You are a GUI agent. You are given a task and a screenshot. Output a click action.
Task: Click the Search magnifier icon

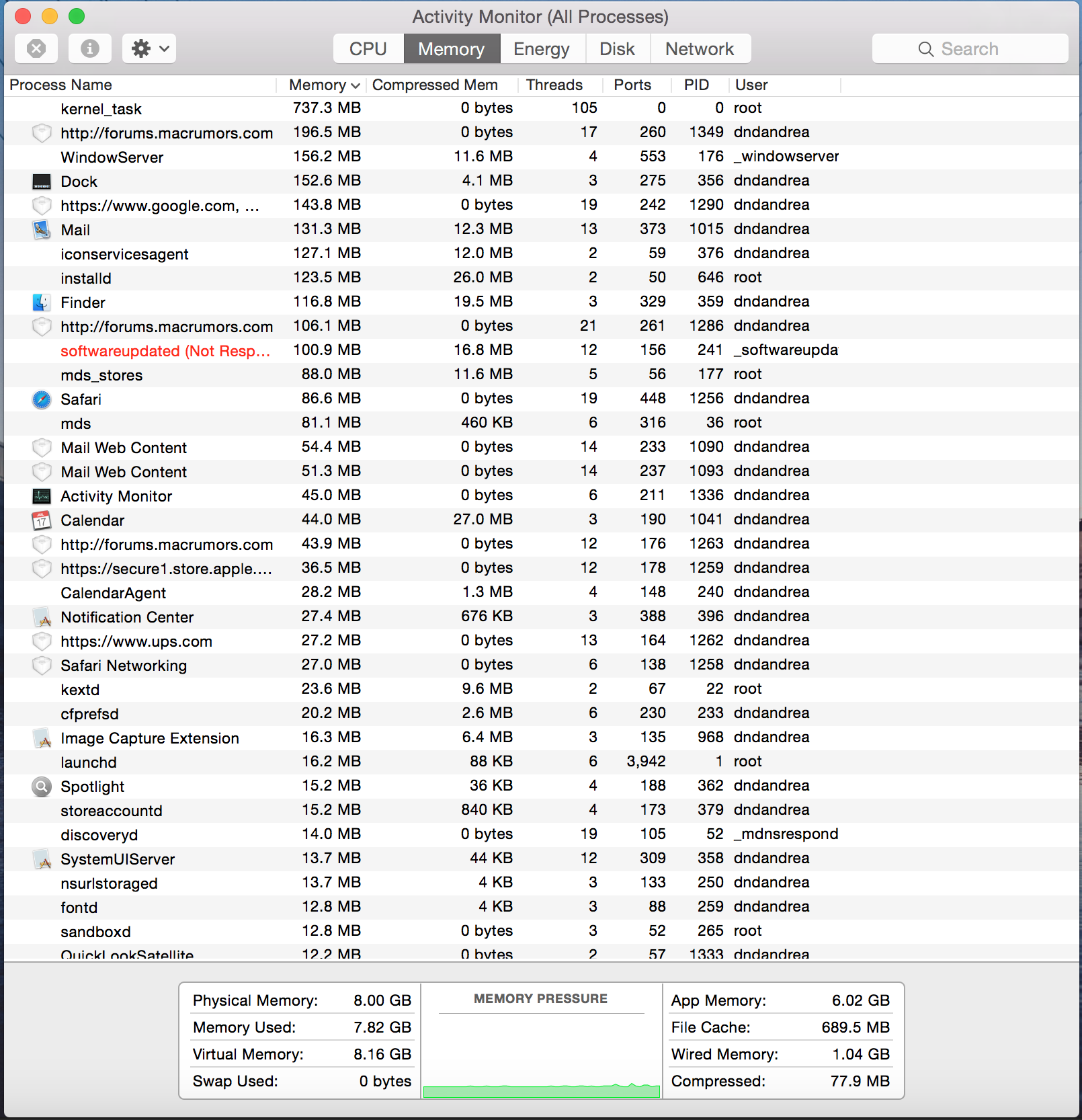[926, 49]
